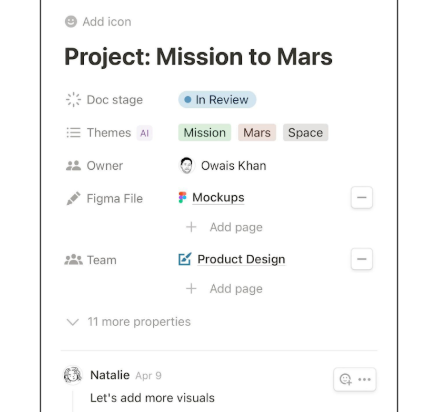Select the Mars theme tag

(x=257, y=133)
